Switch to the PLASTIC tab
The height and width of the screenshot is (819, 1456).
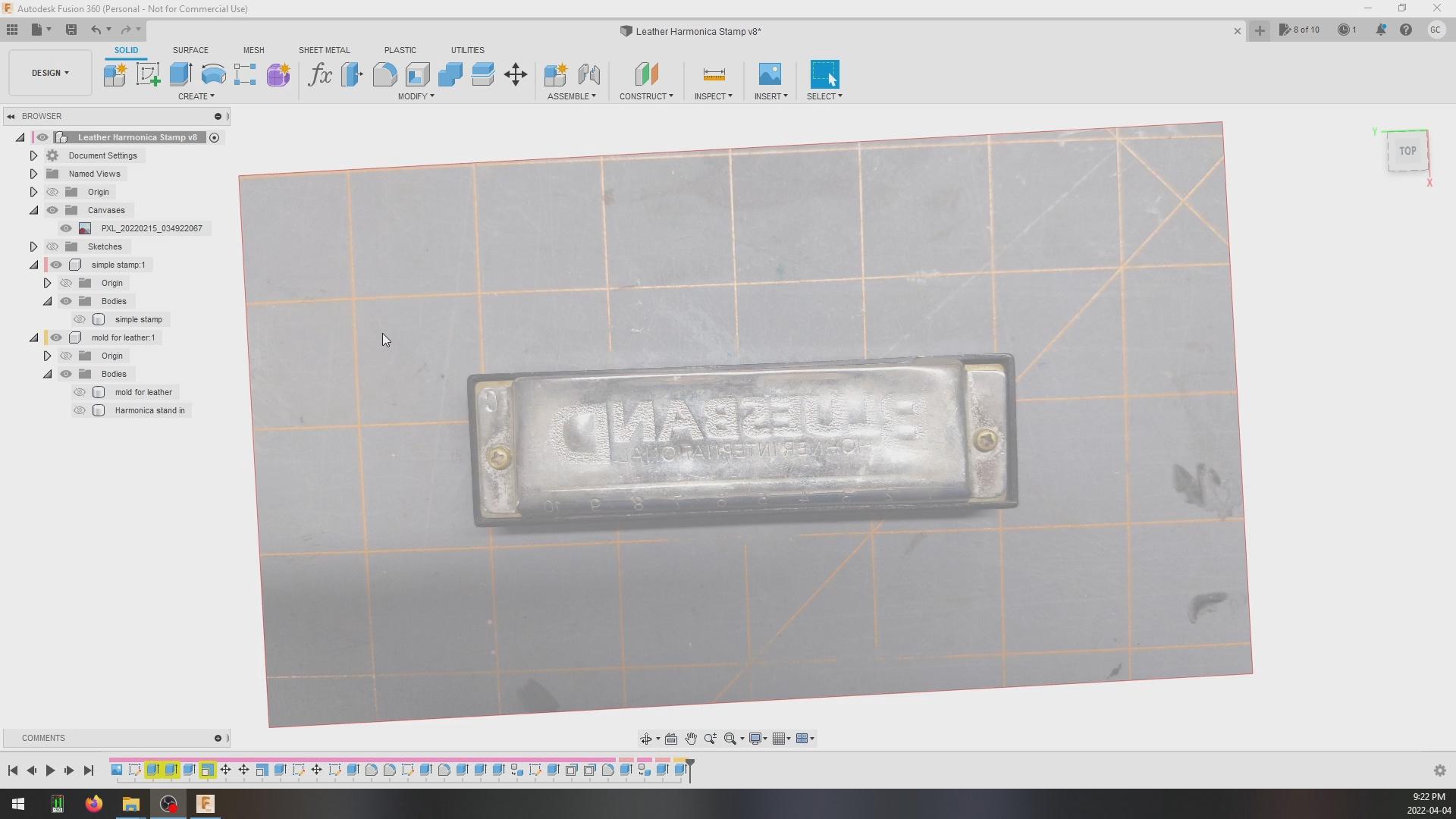pyautogui.click(x=400, y=50)
